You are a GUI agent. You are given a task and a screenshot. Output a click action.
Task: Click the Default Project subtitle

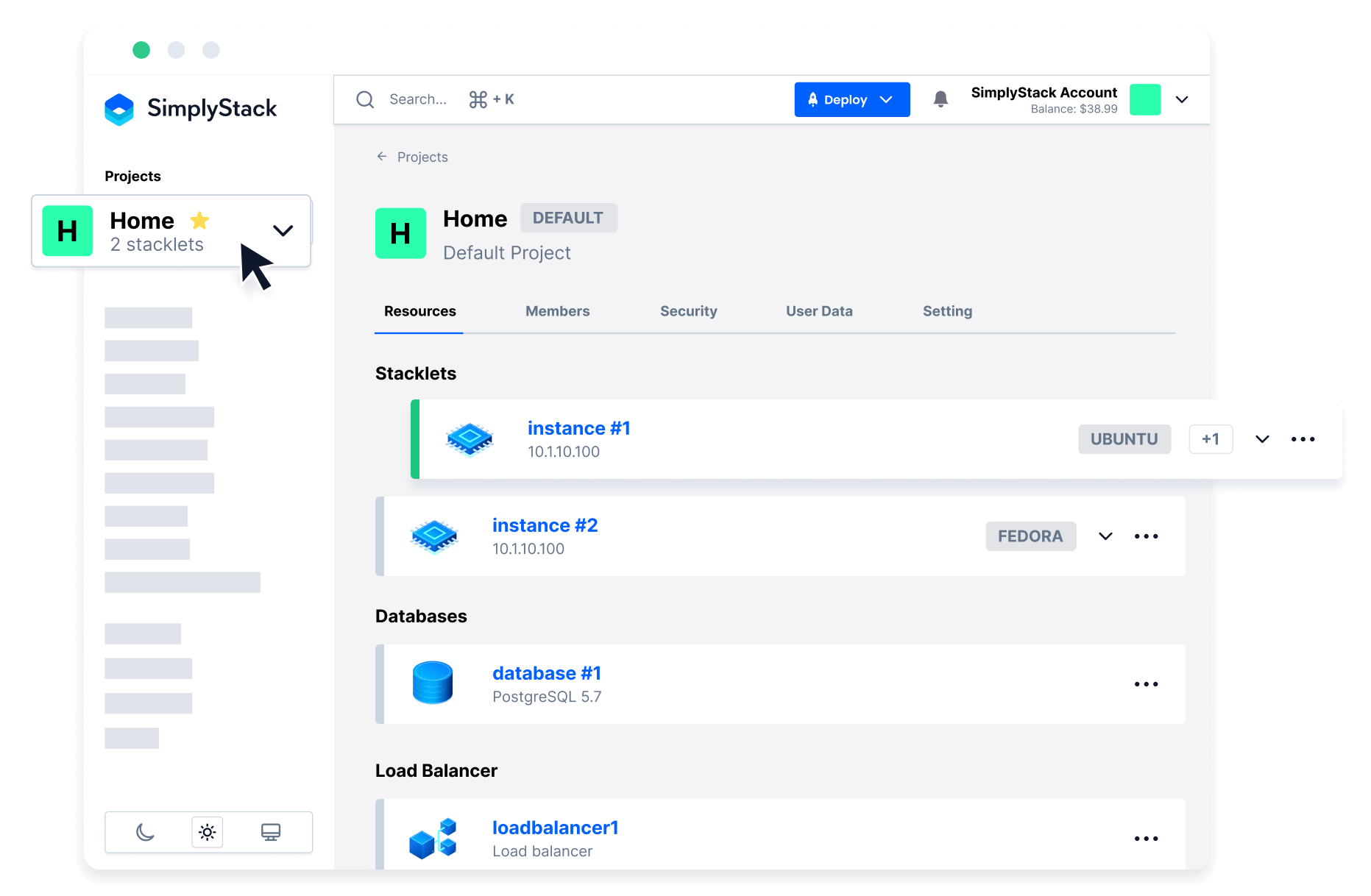pos(507,252)
